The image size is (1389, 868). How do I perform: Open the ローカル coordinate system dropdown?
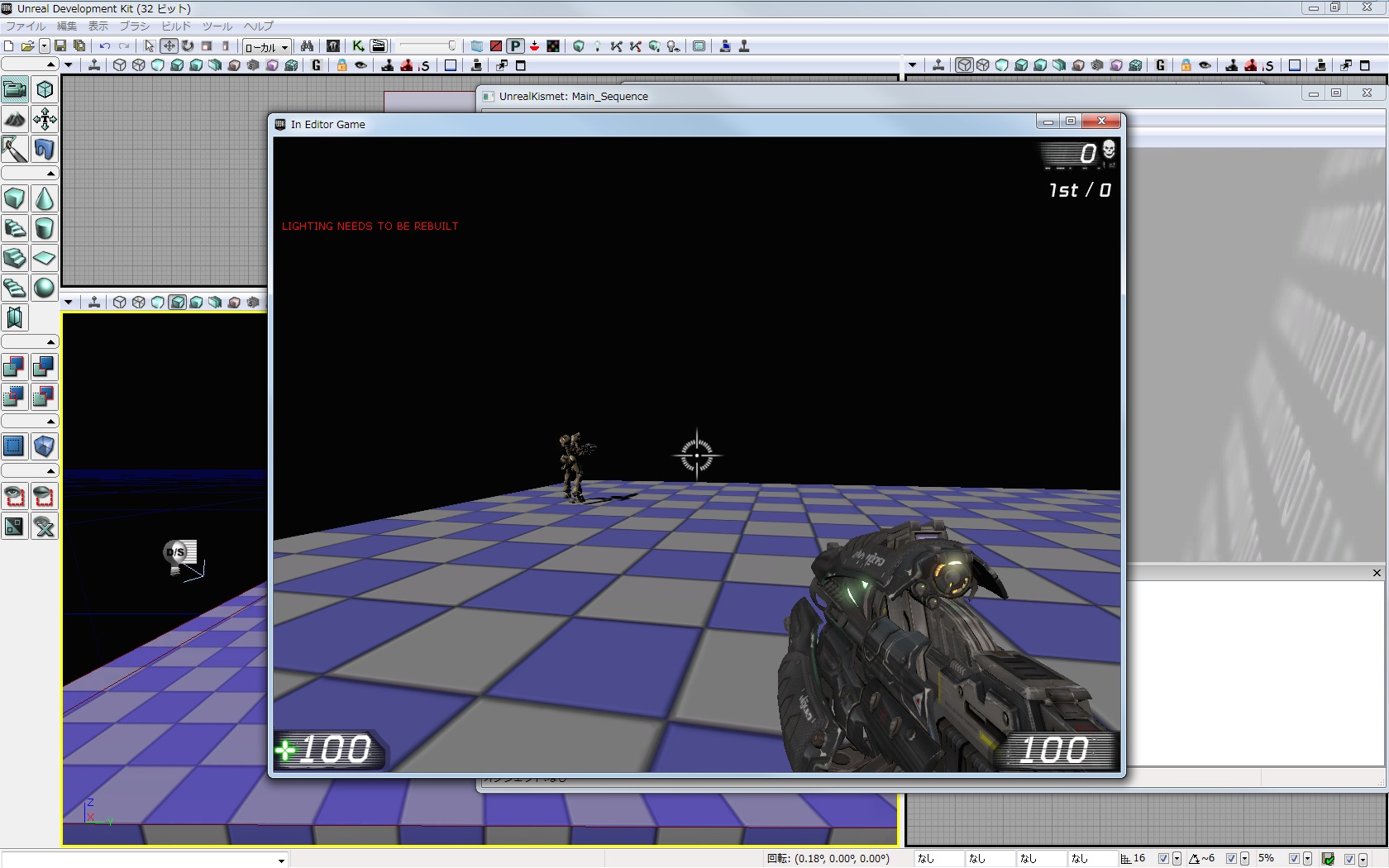266,47
